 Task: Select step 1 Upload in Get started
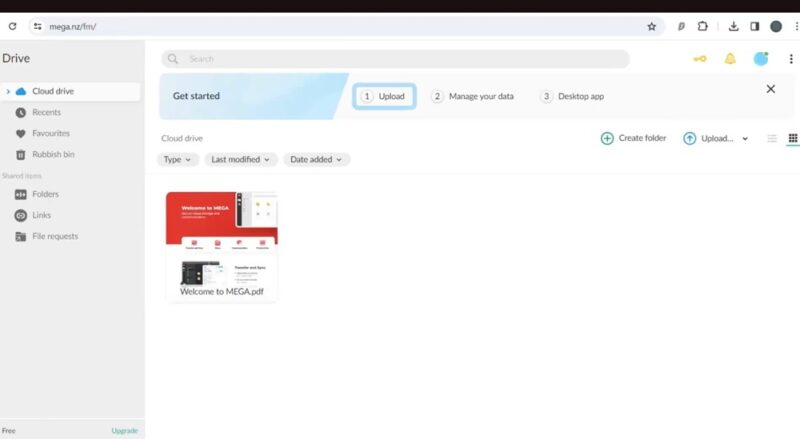pyautogui.click(x=384, y=96)
